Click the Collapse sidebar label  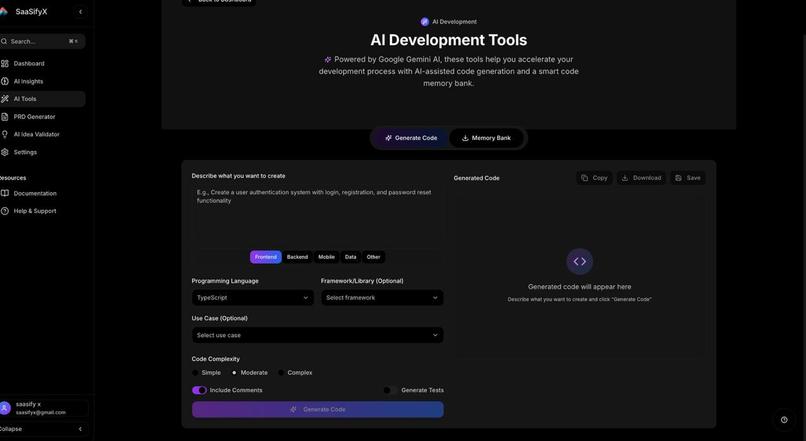pos(11,429)
